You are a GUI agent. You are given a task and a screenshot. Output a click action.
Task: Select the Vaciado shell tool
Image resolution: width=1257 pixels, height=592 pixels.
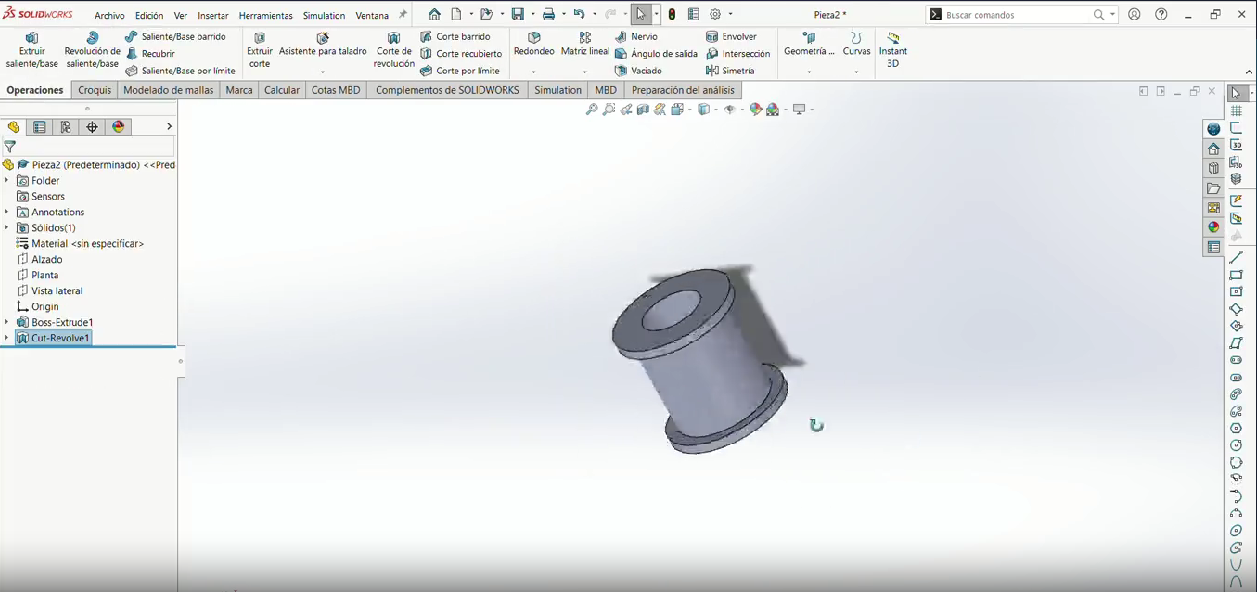coord(638,71)
